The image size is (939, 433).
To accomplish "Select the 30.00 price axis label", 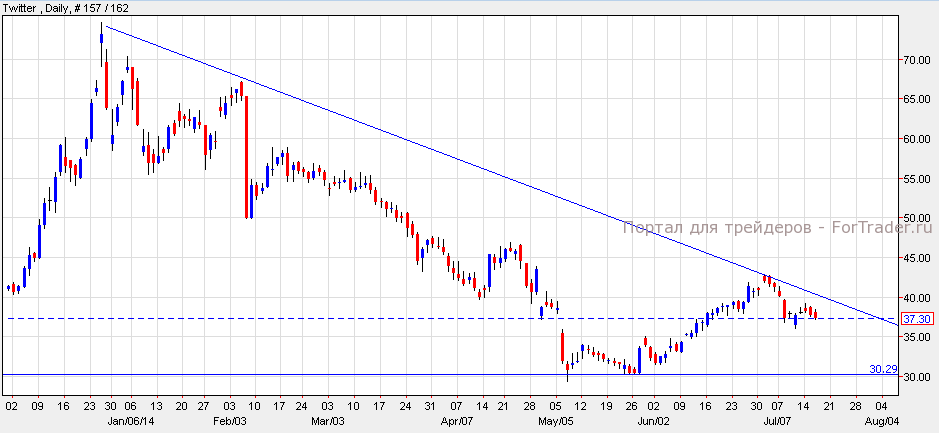I will (x=919, y=377).
